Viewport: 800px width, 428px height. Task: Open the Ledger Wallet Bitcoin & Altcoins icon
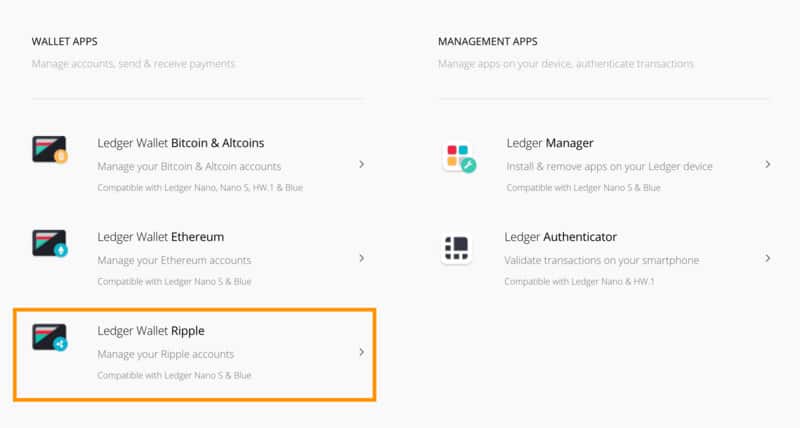(x=50, y=149)
